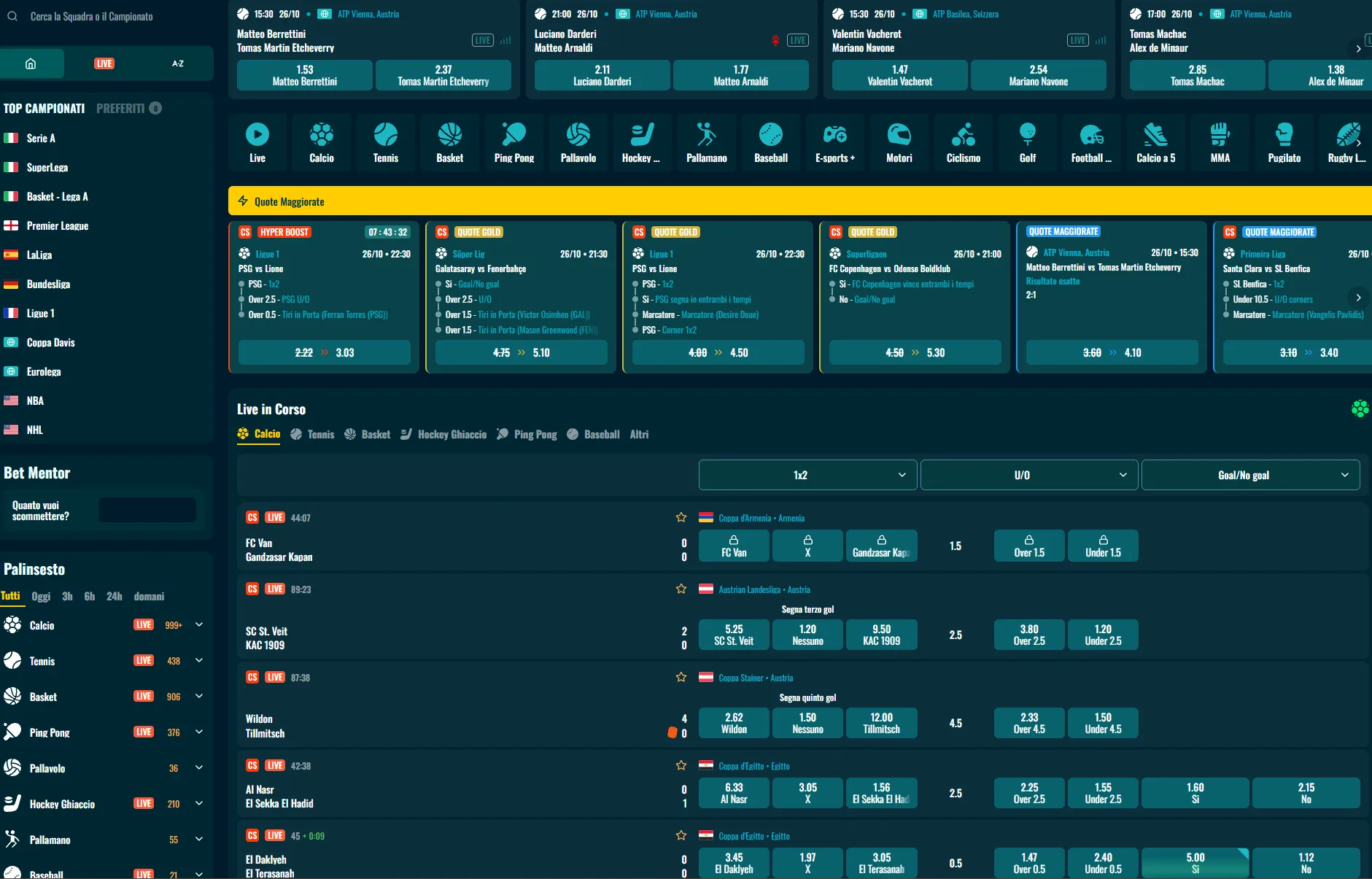The width and height of the screenshot is (1372, 879).
Task: Favorite the SC St. Veit match star
Action: (x=681, y=589)
